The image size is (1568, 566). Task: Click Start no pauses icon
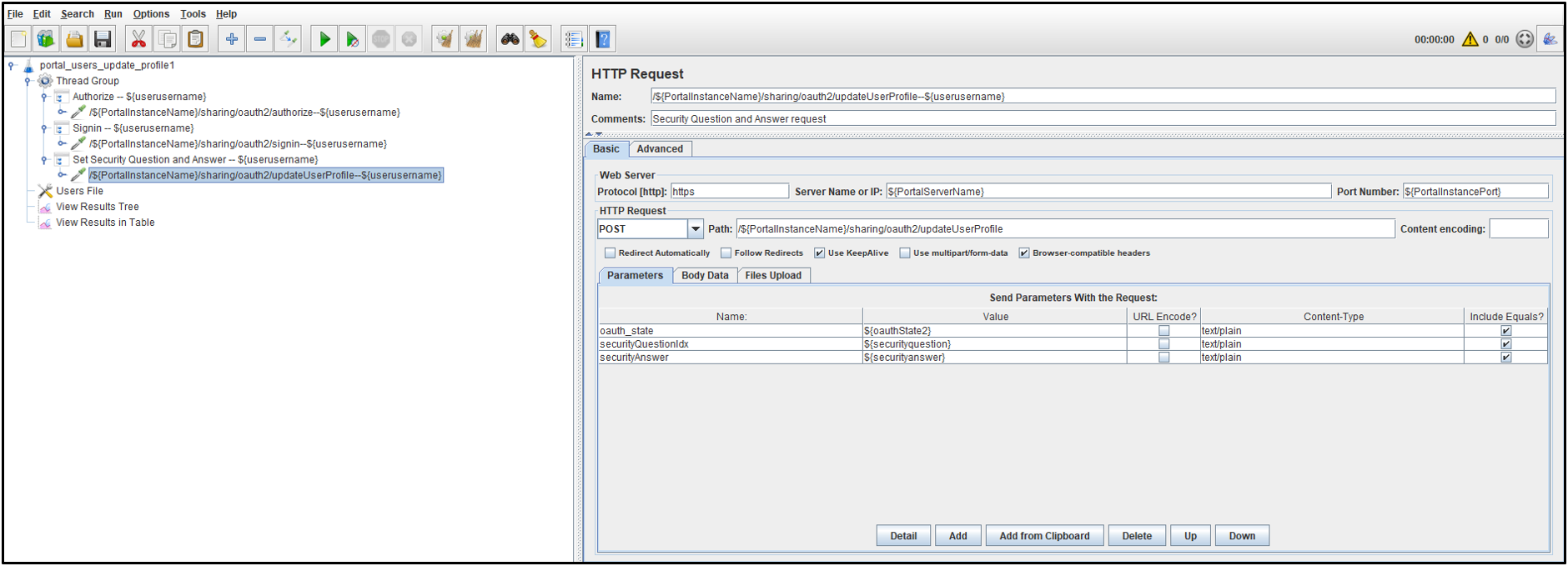point(353,39)
